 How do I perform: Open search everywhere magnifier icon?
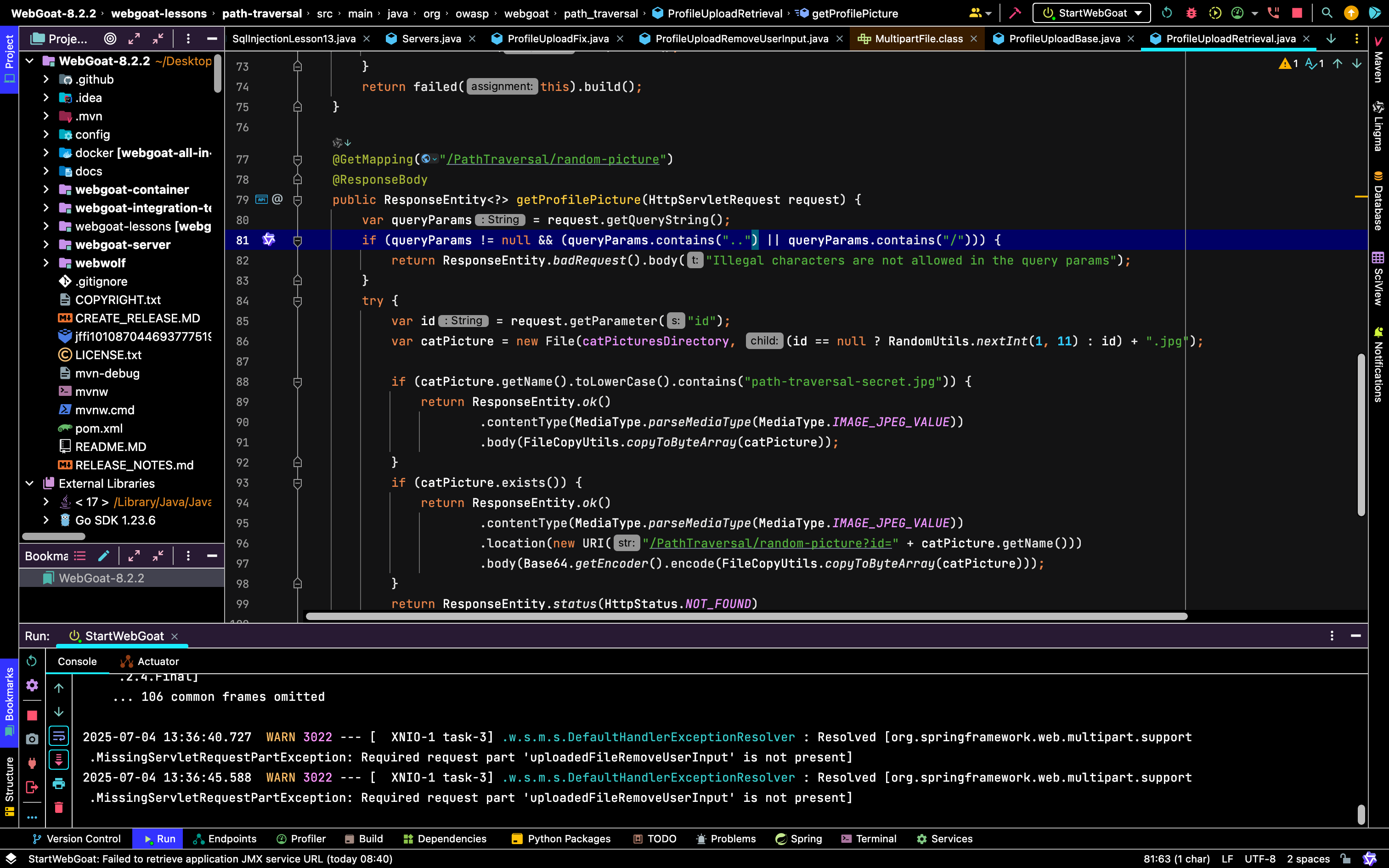point(1327,13)
